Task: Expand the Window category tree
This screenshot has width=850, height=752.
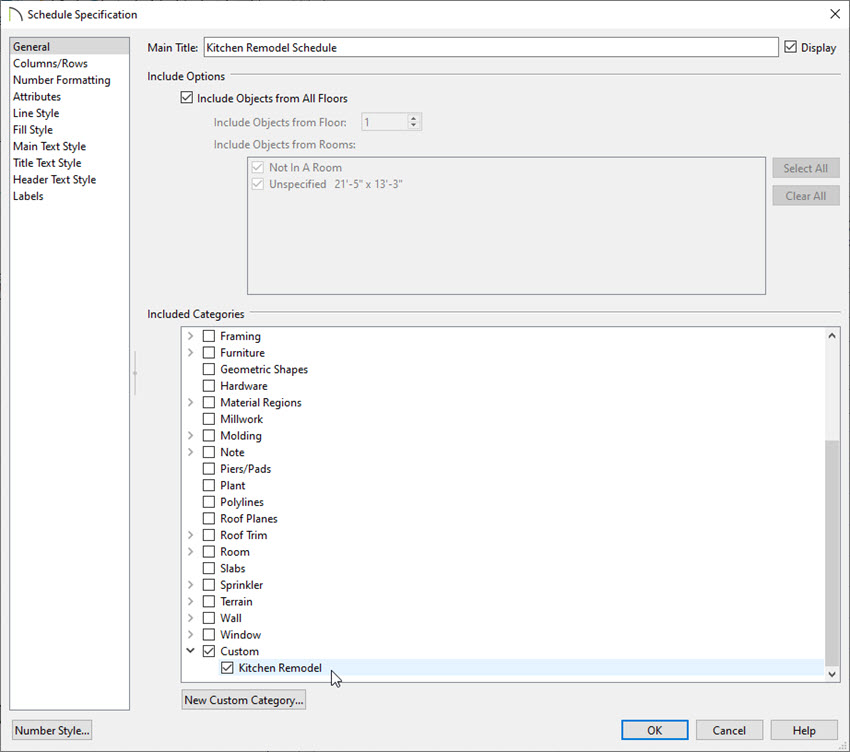Action: point(191,634)
